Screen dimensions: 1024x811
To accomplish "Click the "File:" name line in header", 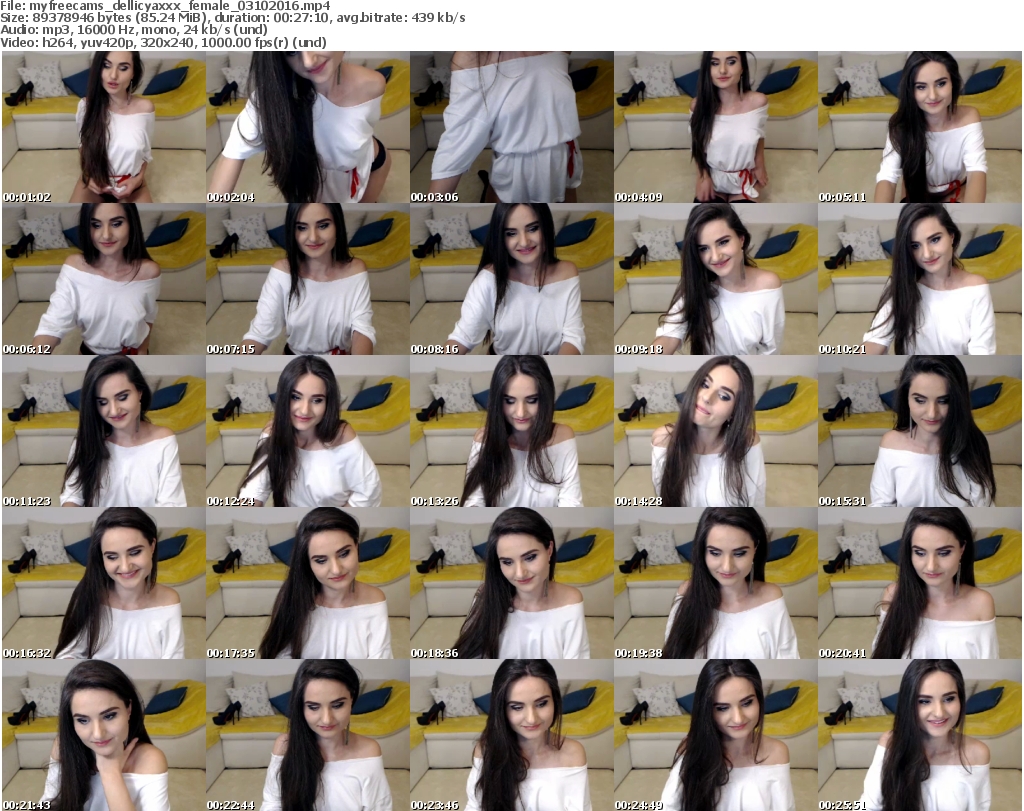I will (165, 6).
